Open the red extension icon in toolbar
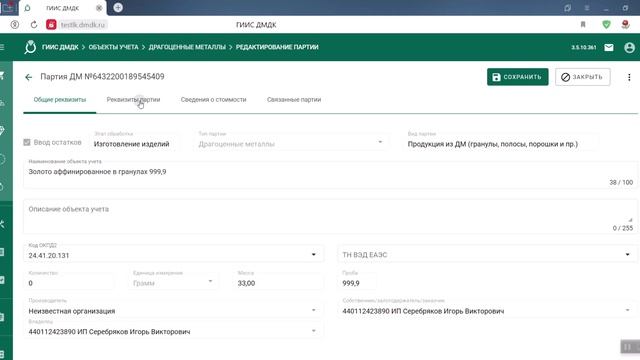Viewport: 640px width, 360px height. point(625,24)
